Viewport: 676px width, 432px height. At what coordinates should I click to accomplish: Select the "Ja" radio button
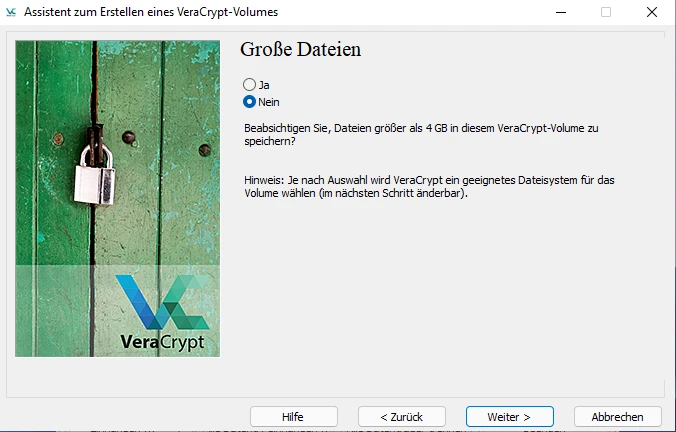pos(249,85)
